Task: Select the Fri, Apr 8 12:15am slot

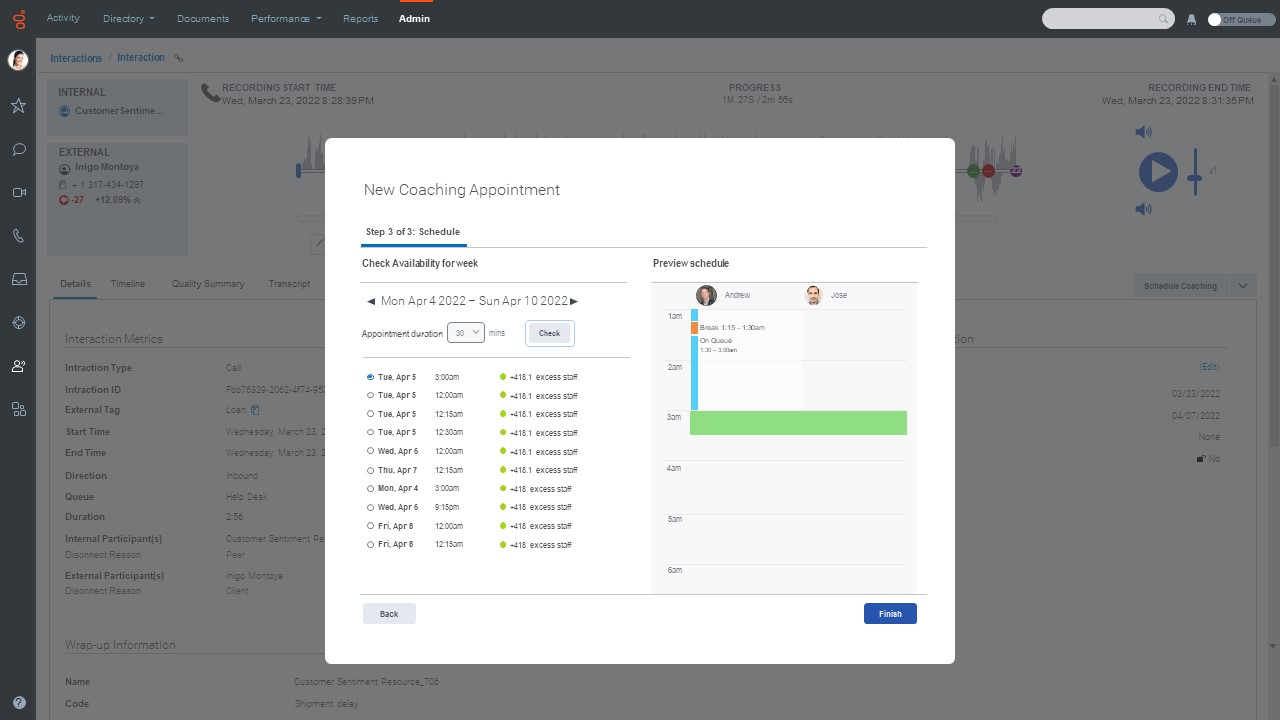Action: [371, 544]
